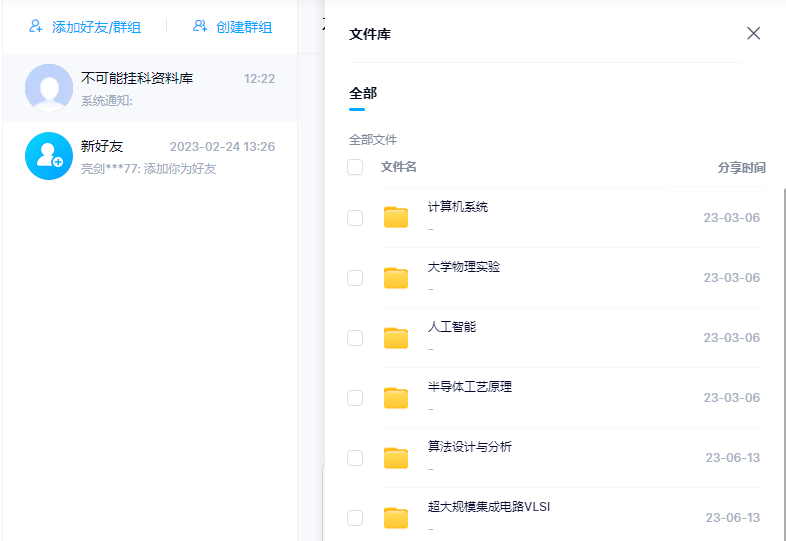Click the share date of 算法设计与分析
This screenshot has width=786, height=541.
(733, 458)
